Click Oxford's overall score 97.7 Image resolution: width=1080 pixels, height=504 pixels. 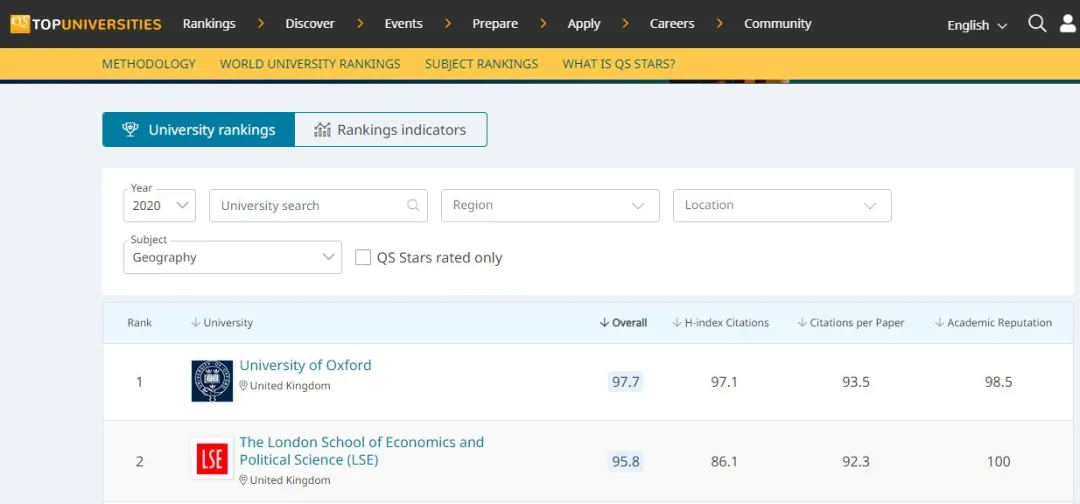coord(625,381)
